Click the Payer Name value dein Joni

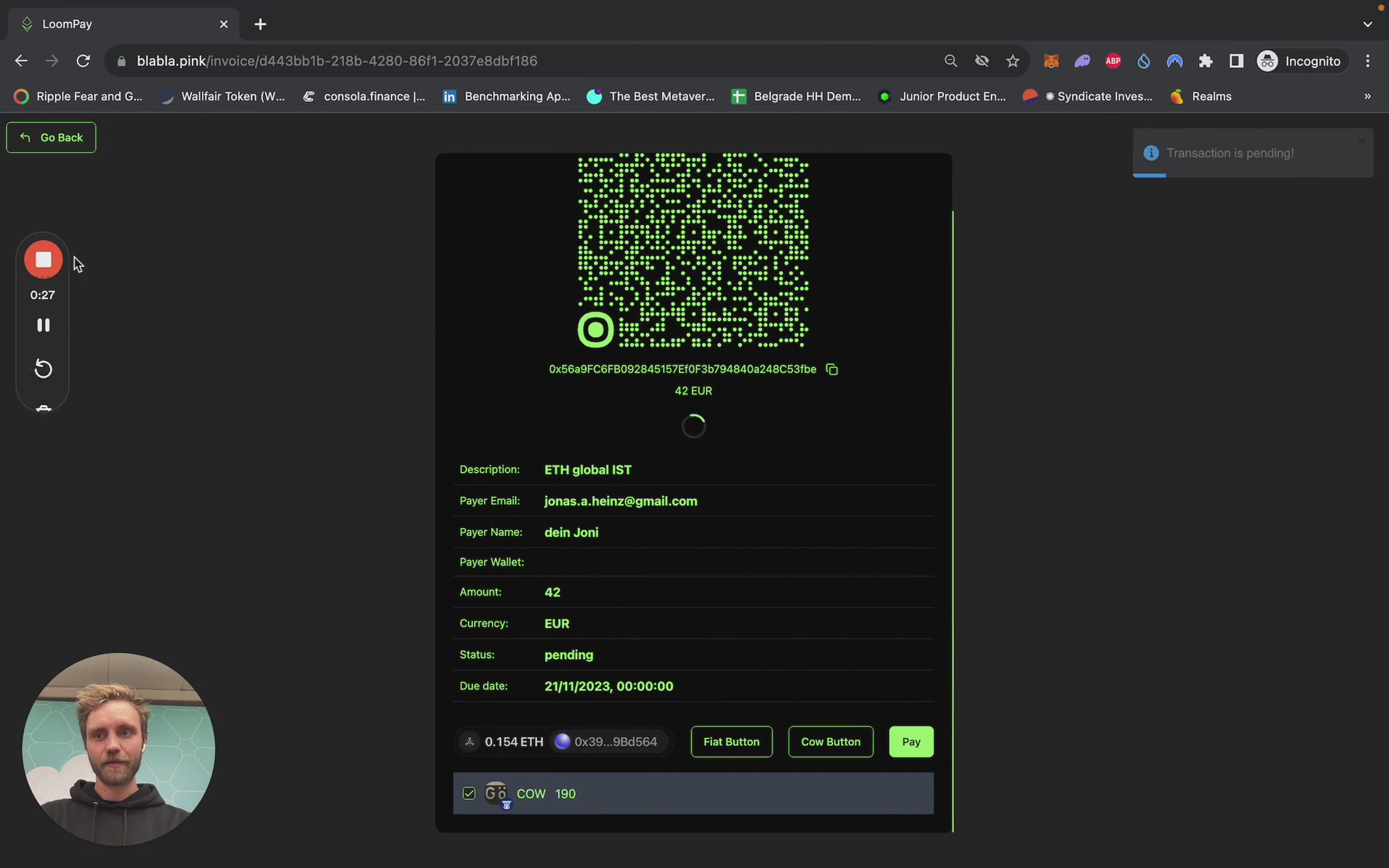click(x=571, y=533)
